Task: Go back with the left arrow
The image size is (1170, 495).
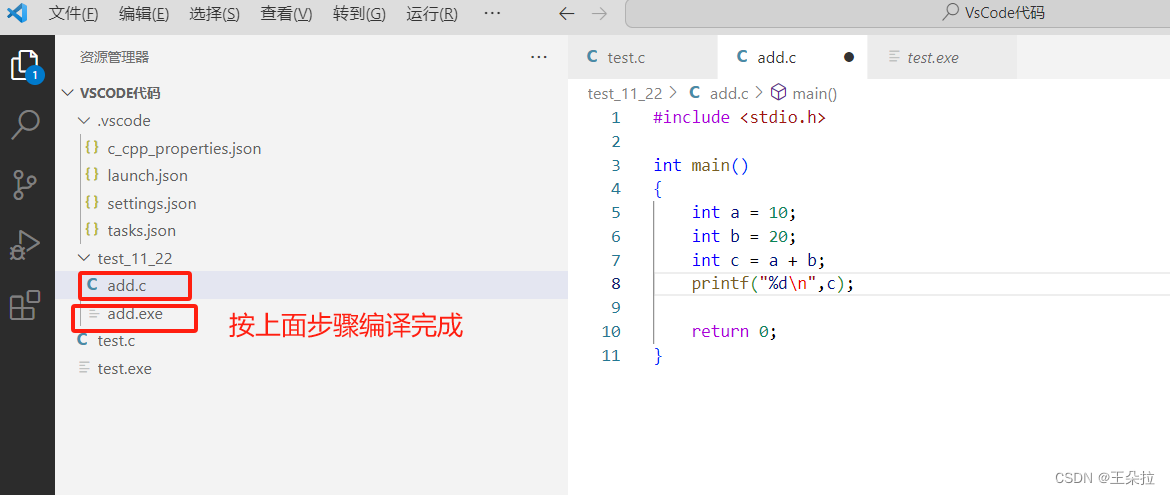Action: [567, 13]
